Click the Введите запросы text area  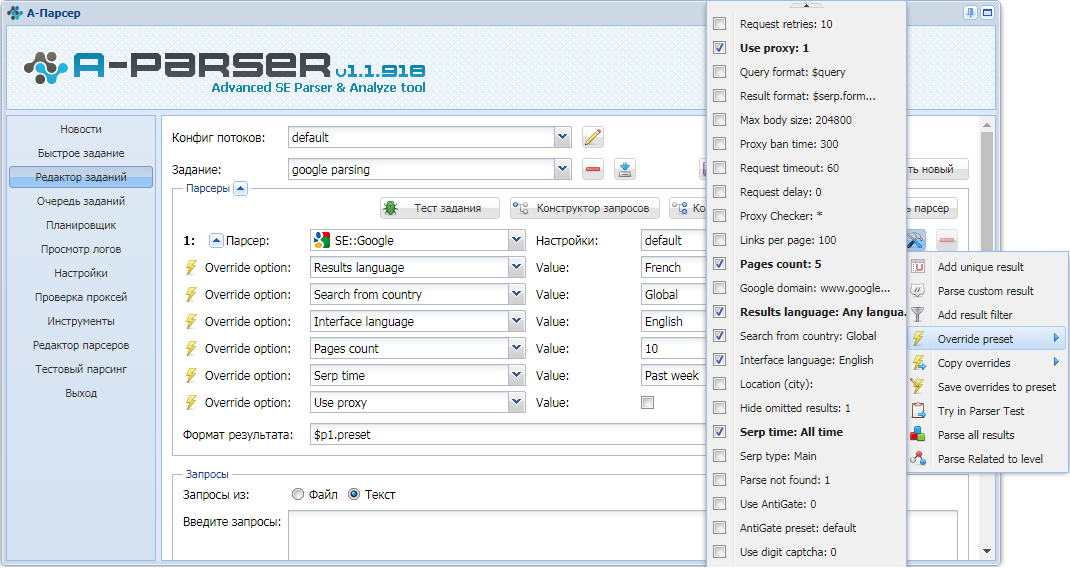tap(498, 537)
